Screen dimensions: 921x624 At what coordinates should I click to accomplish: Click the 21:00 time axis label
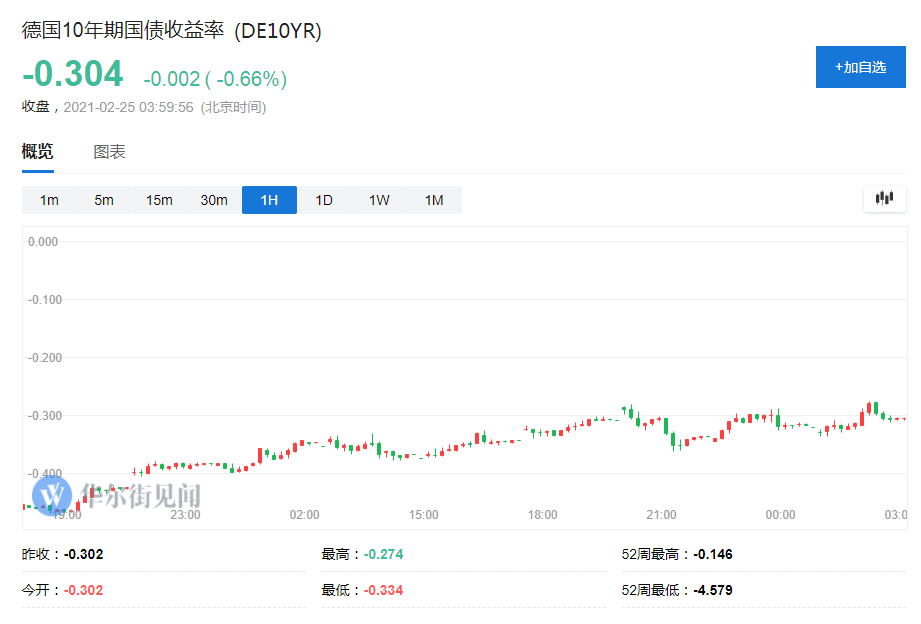(x=661, y=515)
